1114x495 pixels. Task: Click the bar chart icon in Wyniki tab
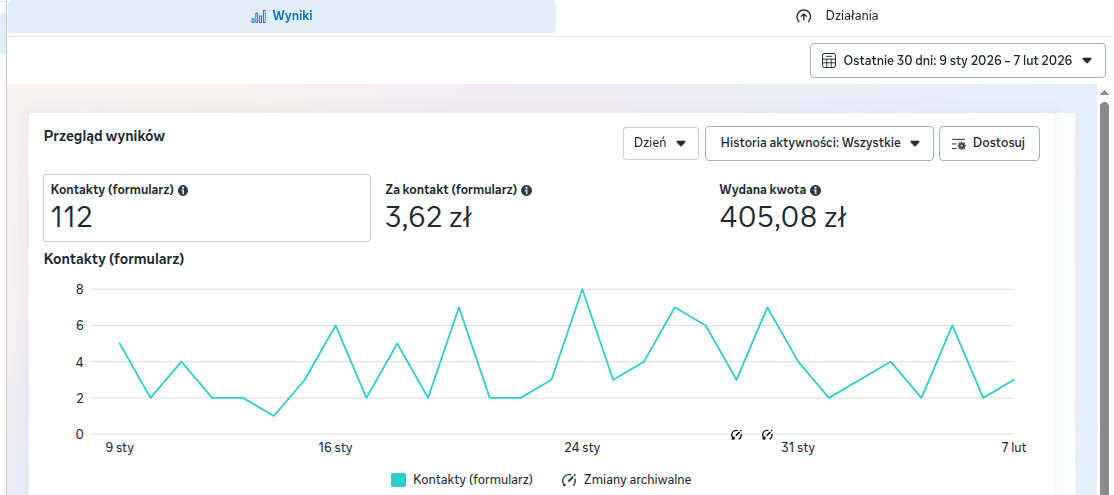[258, 16]
